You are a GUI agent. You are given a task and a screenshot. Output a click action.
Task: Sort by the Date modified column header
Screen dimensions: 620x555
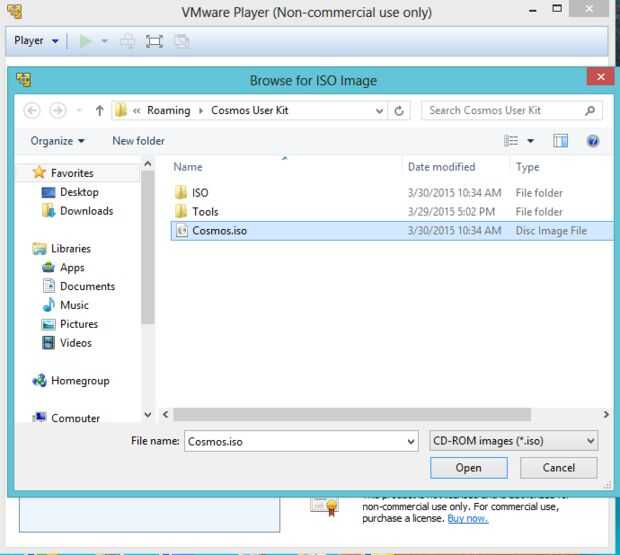(x=441, y=167)
